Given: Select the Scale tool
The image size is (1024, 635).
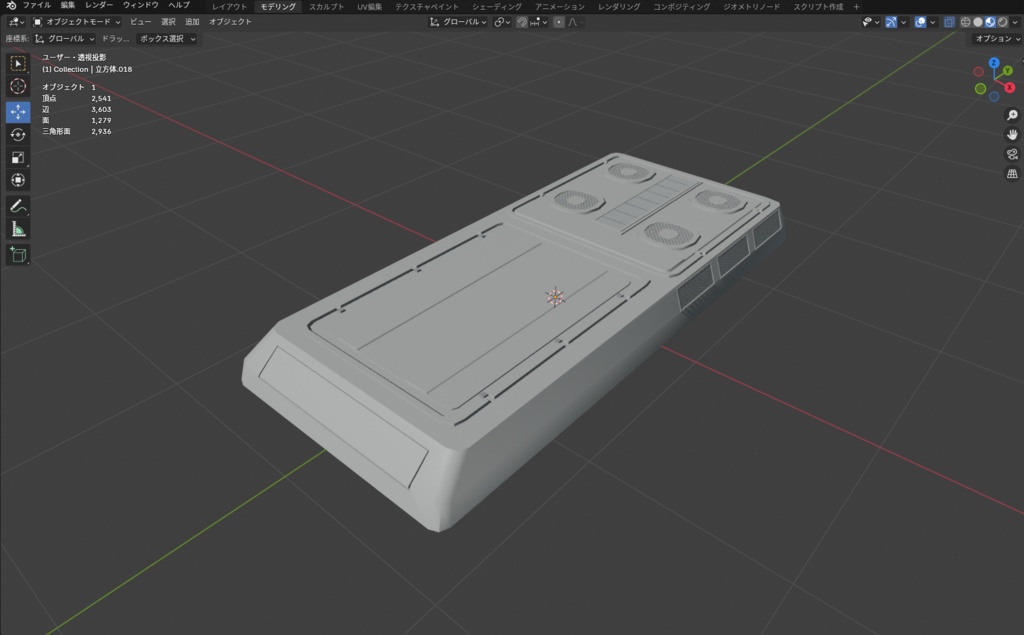Looking at the screenshot, I should coord(18,157).
